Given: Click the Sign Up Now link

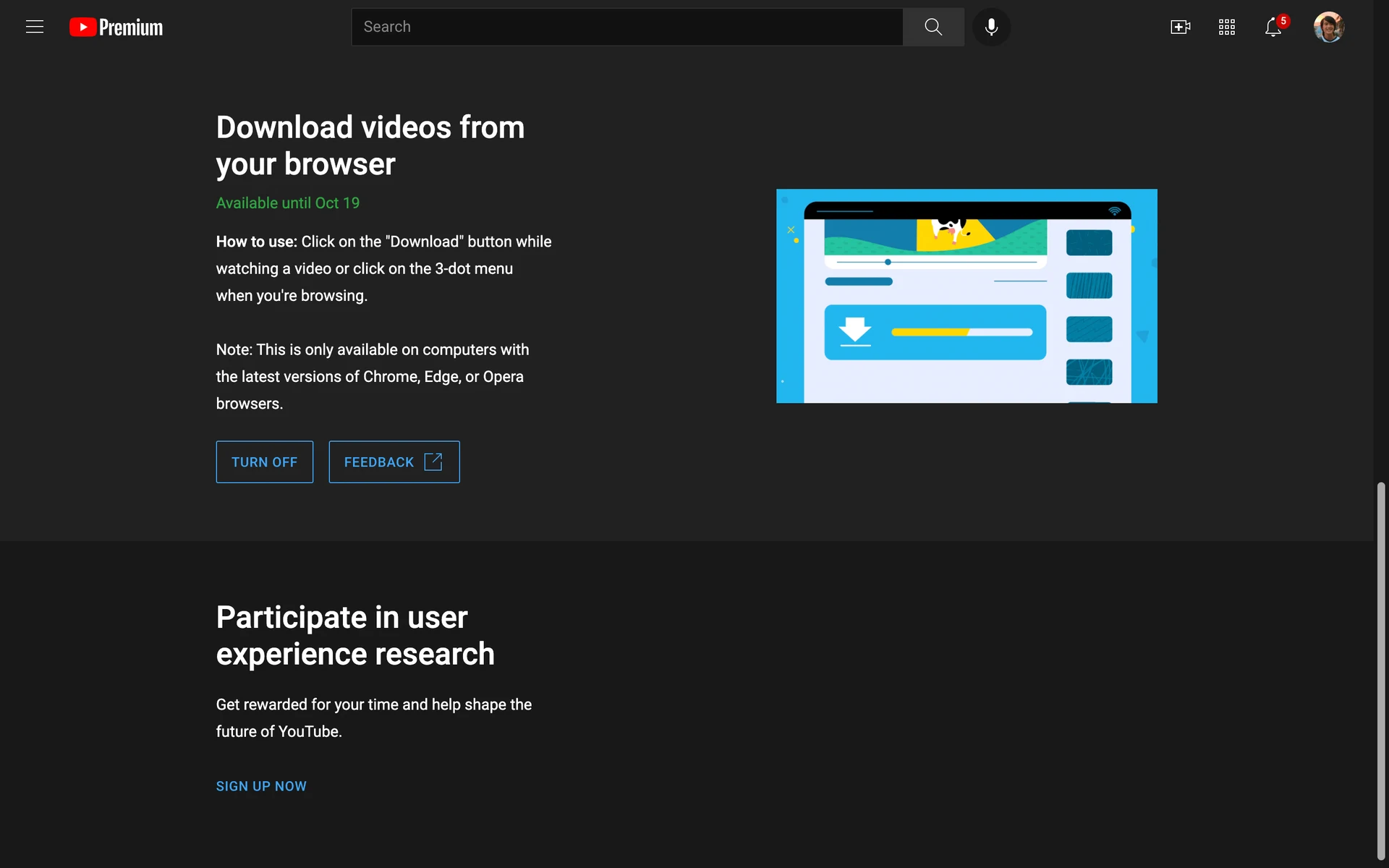Looking at the screenshot, I should pyautogui.click(x=261, y=786).
